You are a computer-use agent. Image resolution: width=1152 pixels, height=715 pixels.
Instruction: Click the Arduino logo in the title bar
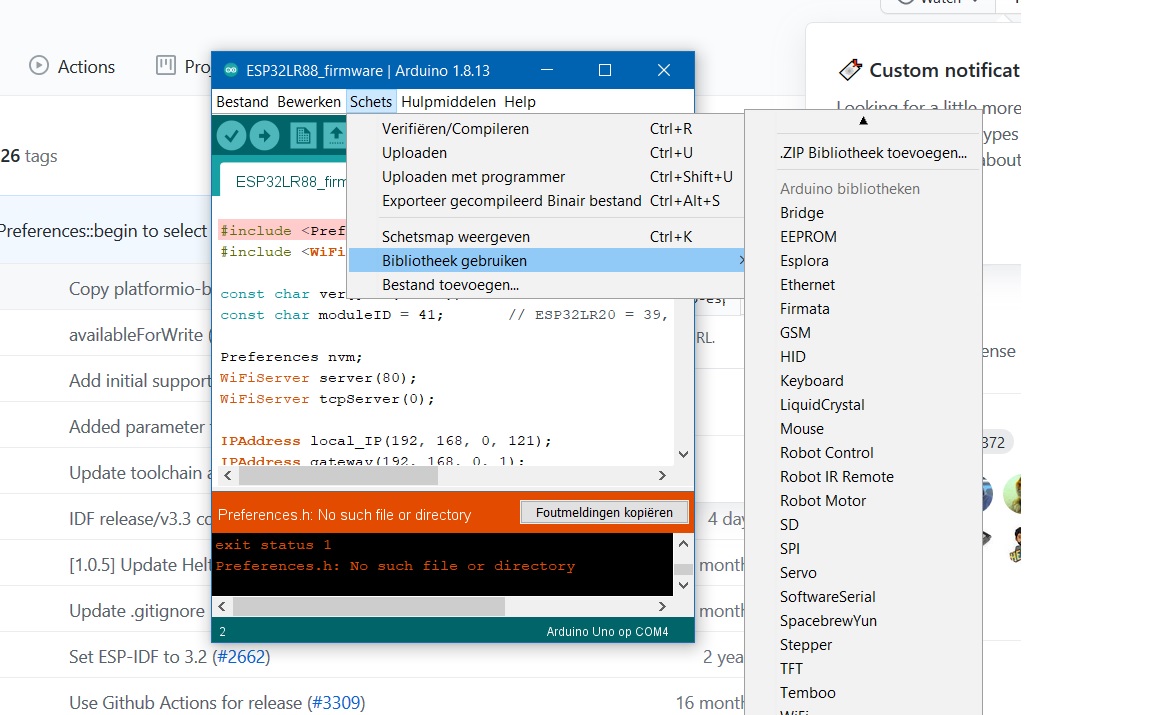pos(231,71)
